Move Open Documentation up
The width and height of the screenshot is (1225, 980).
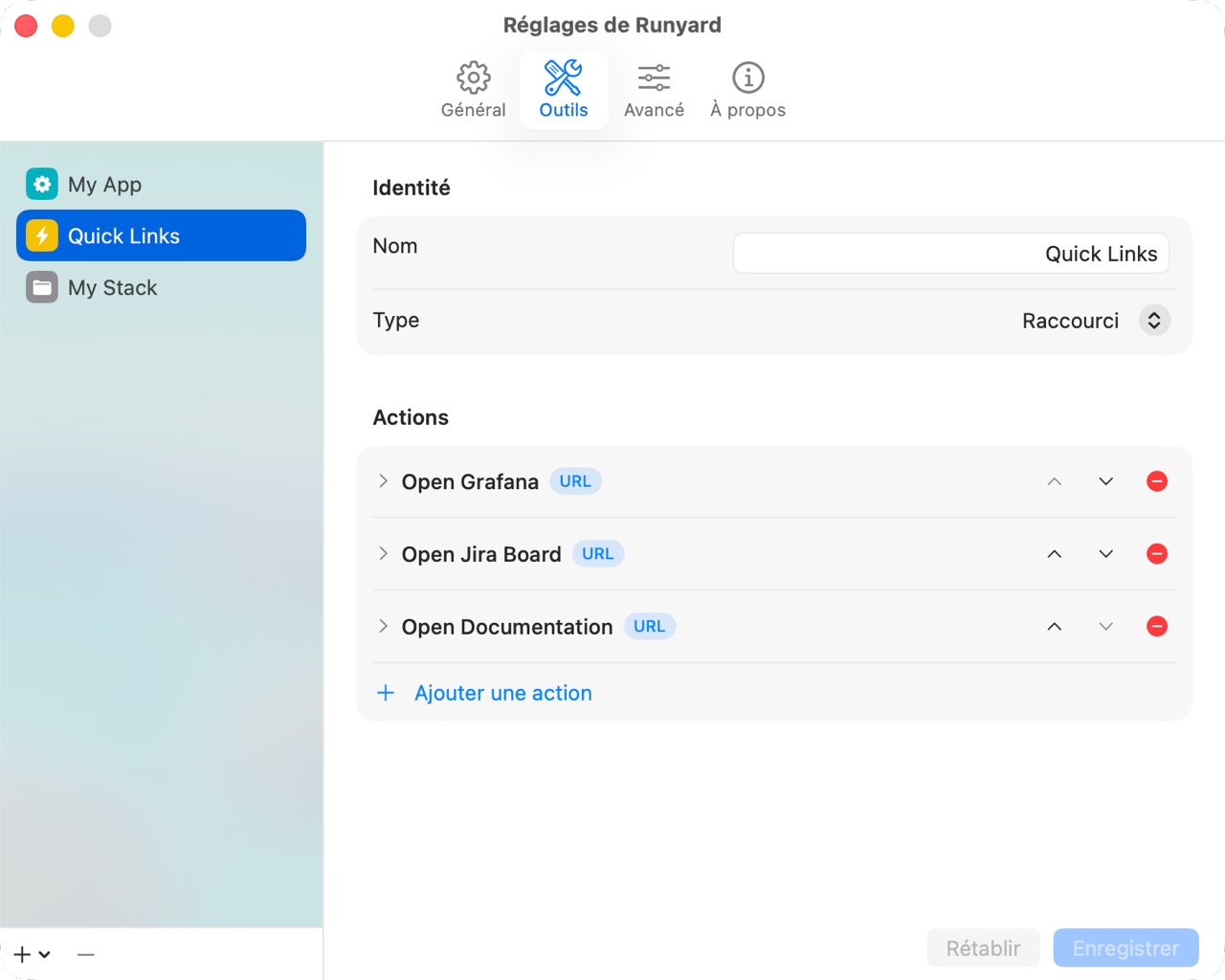pos(1054,627)
